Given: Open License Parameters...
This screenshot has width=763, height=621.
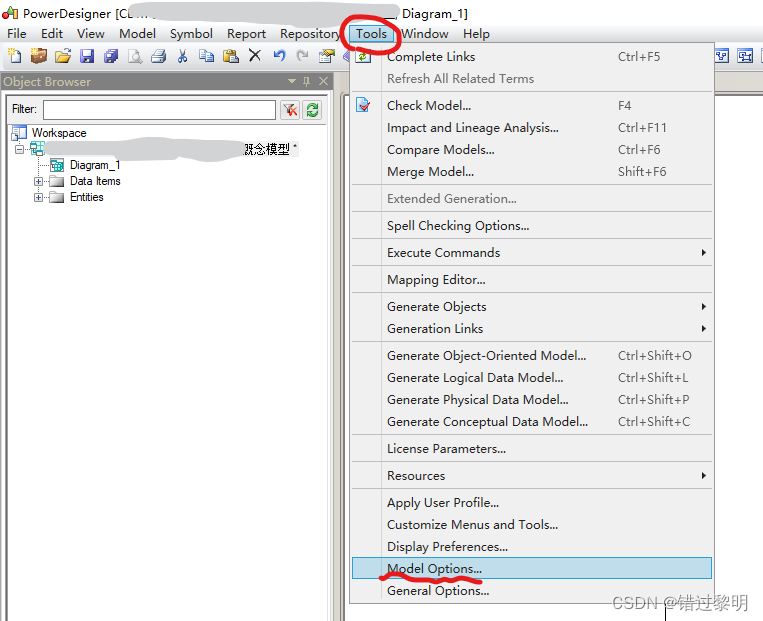Looking at the screenshot, I should click(532, 449).
